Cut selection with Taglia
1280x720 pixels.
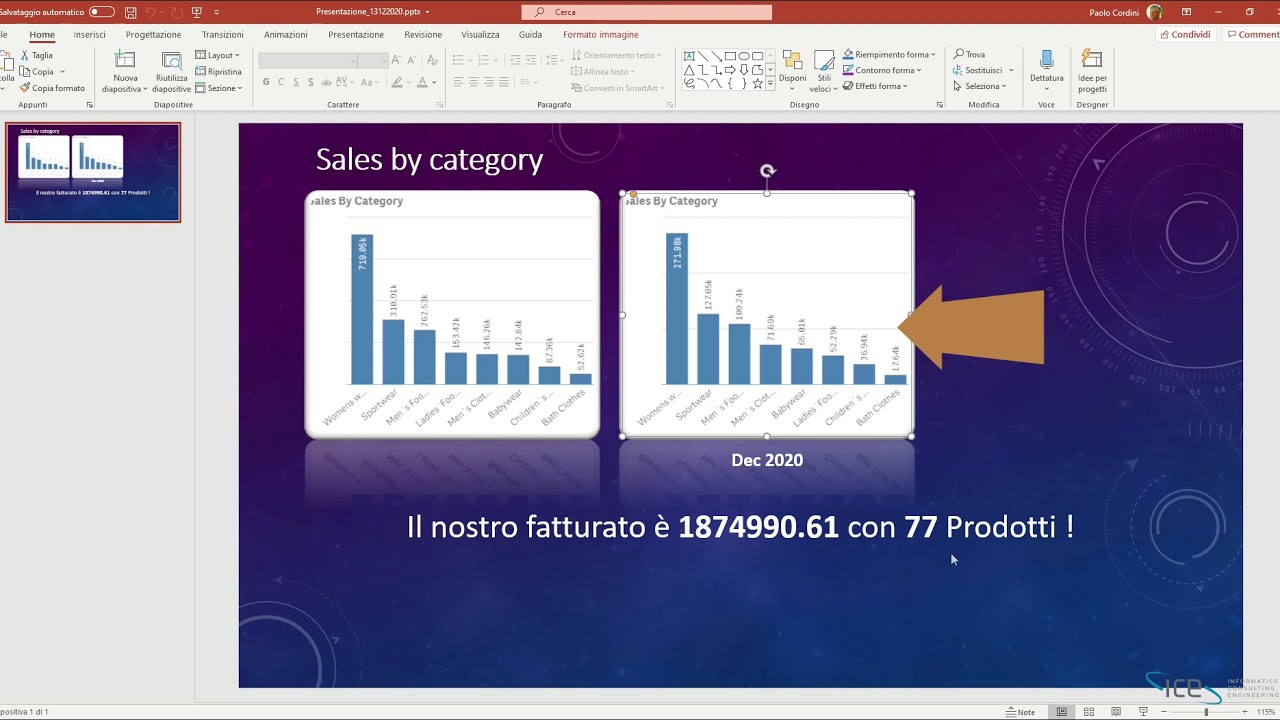[36, 55]
